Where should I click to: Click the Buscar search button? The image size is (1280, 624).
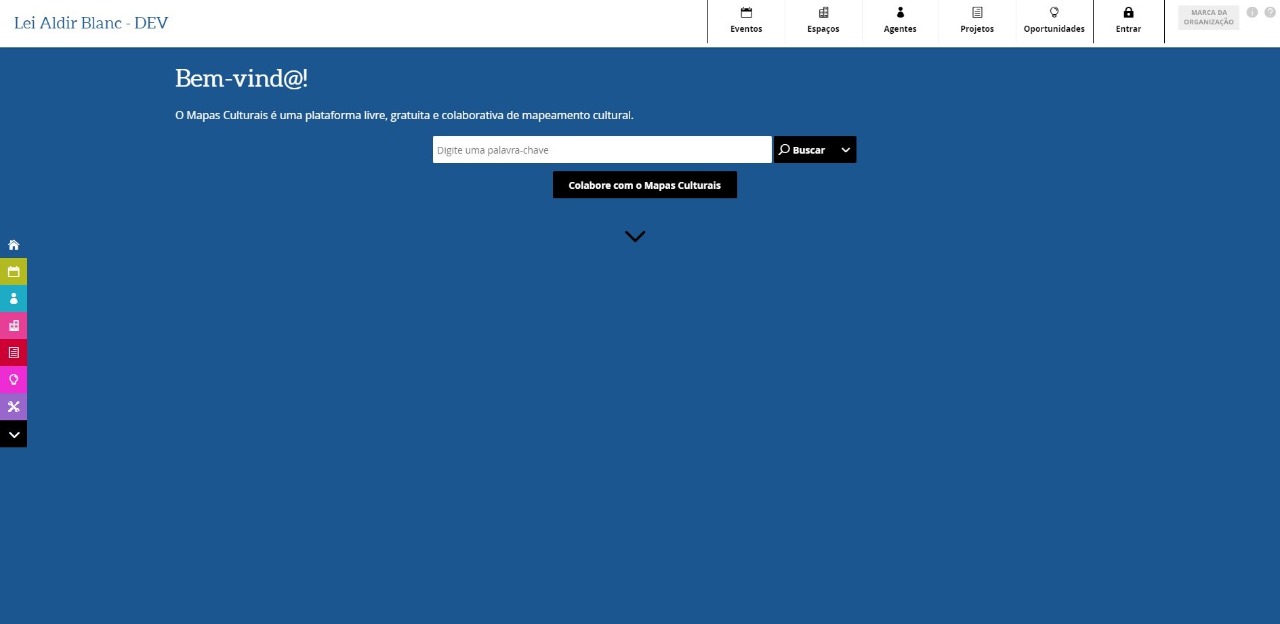(x=804, y=150)
